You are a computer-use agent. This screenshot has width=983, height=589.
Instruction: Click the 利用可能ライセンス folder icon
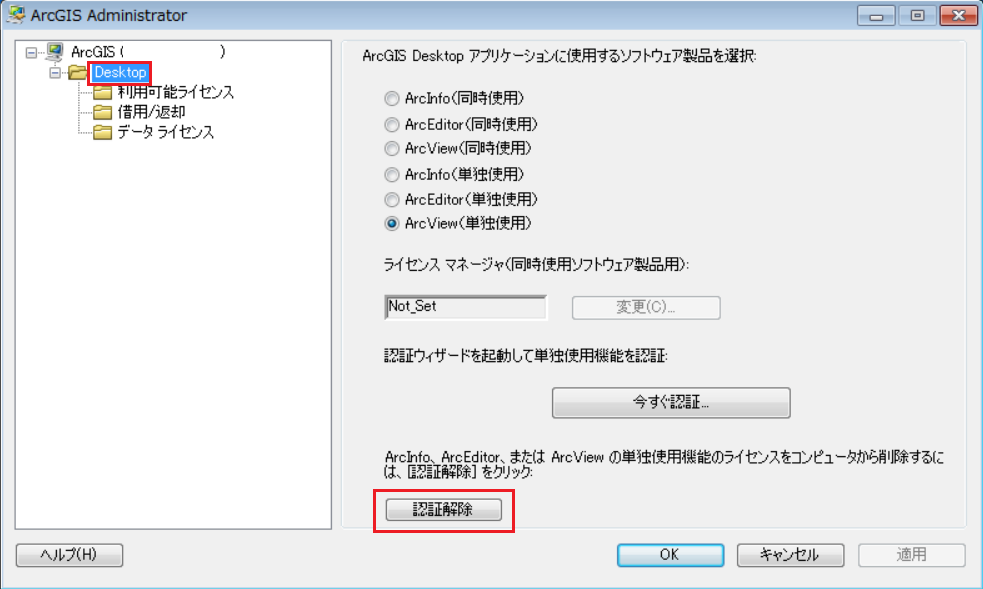click(102, 93)
